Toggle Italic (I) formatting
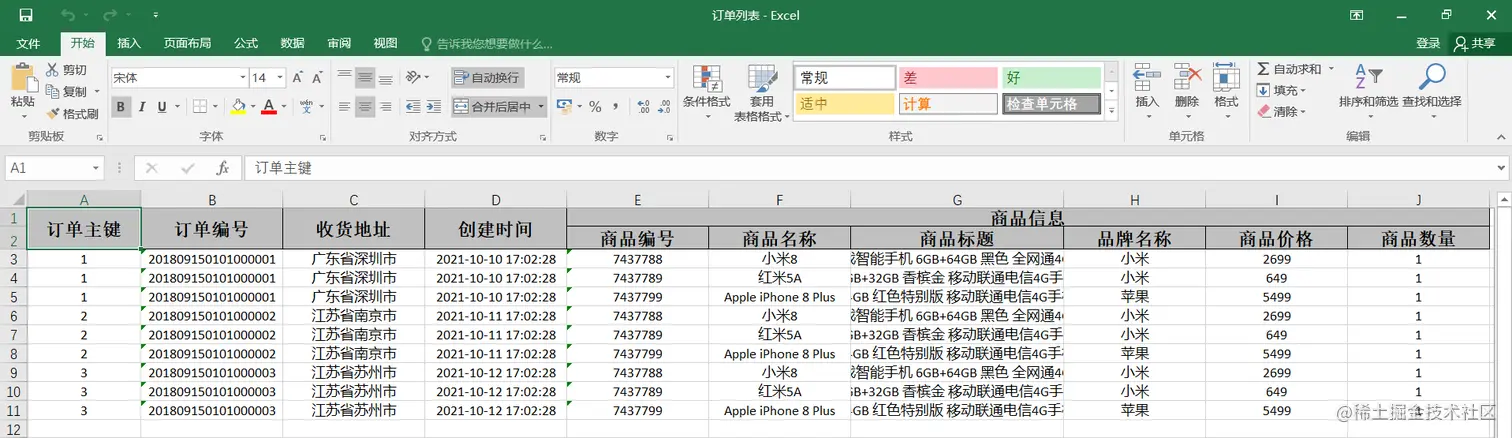 [141, 106]
